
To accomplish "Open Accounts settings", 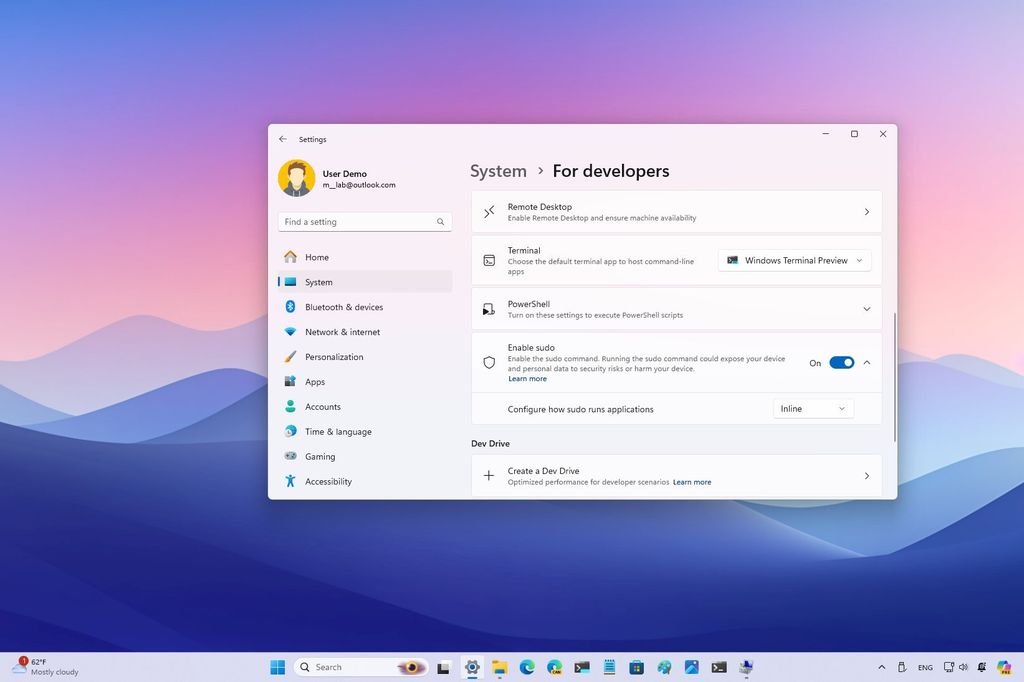I will point(324,407).
